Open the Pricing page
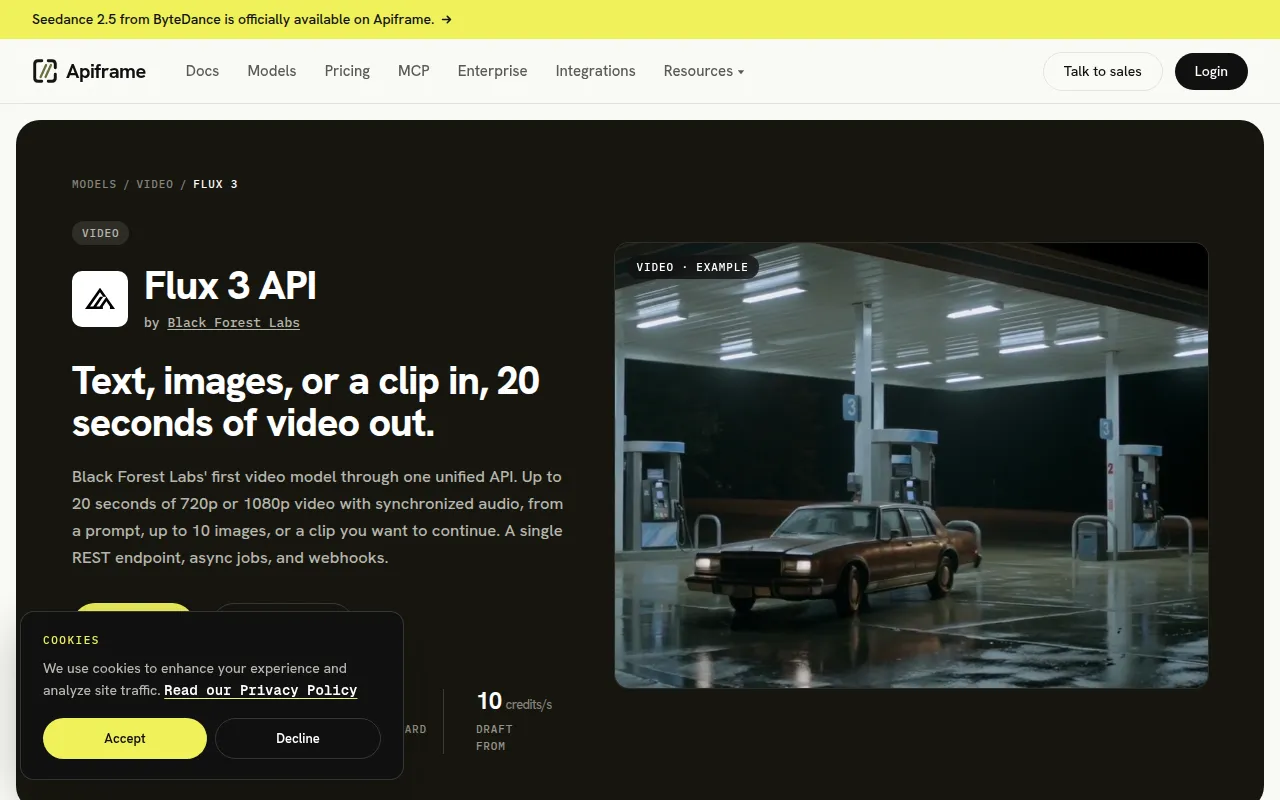The image size is (1280, 800). coord(347,71)
